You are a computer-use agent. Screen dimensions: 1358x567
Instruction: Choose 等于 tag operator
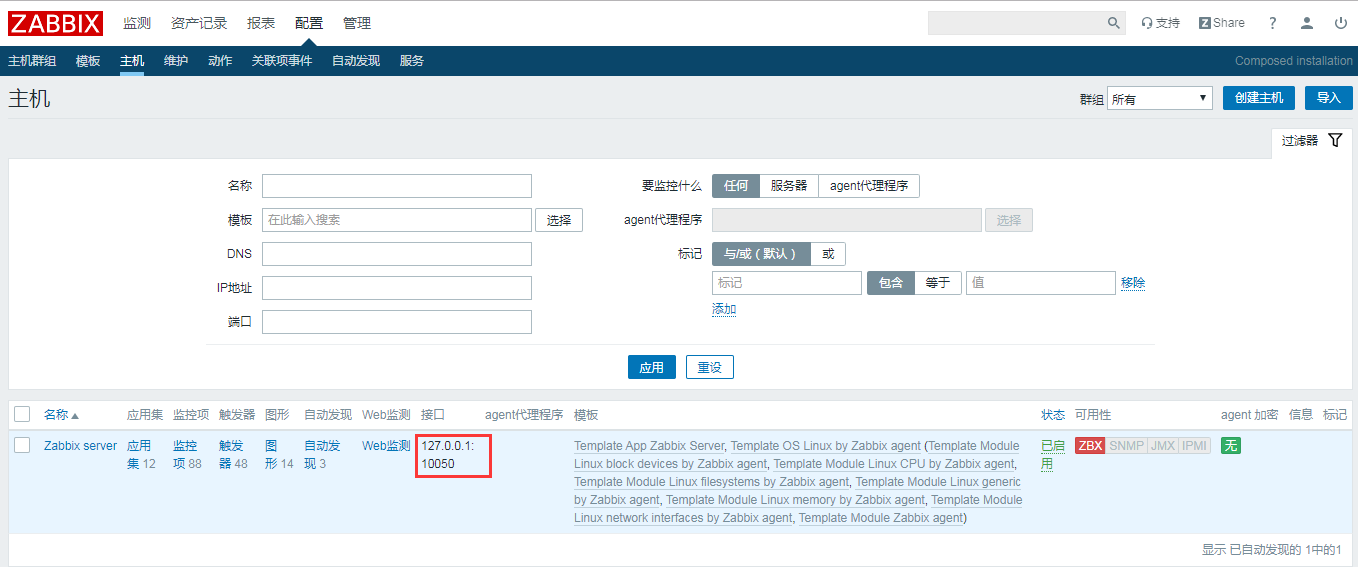[938, 283]
